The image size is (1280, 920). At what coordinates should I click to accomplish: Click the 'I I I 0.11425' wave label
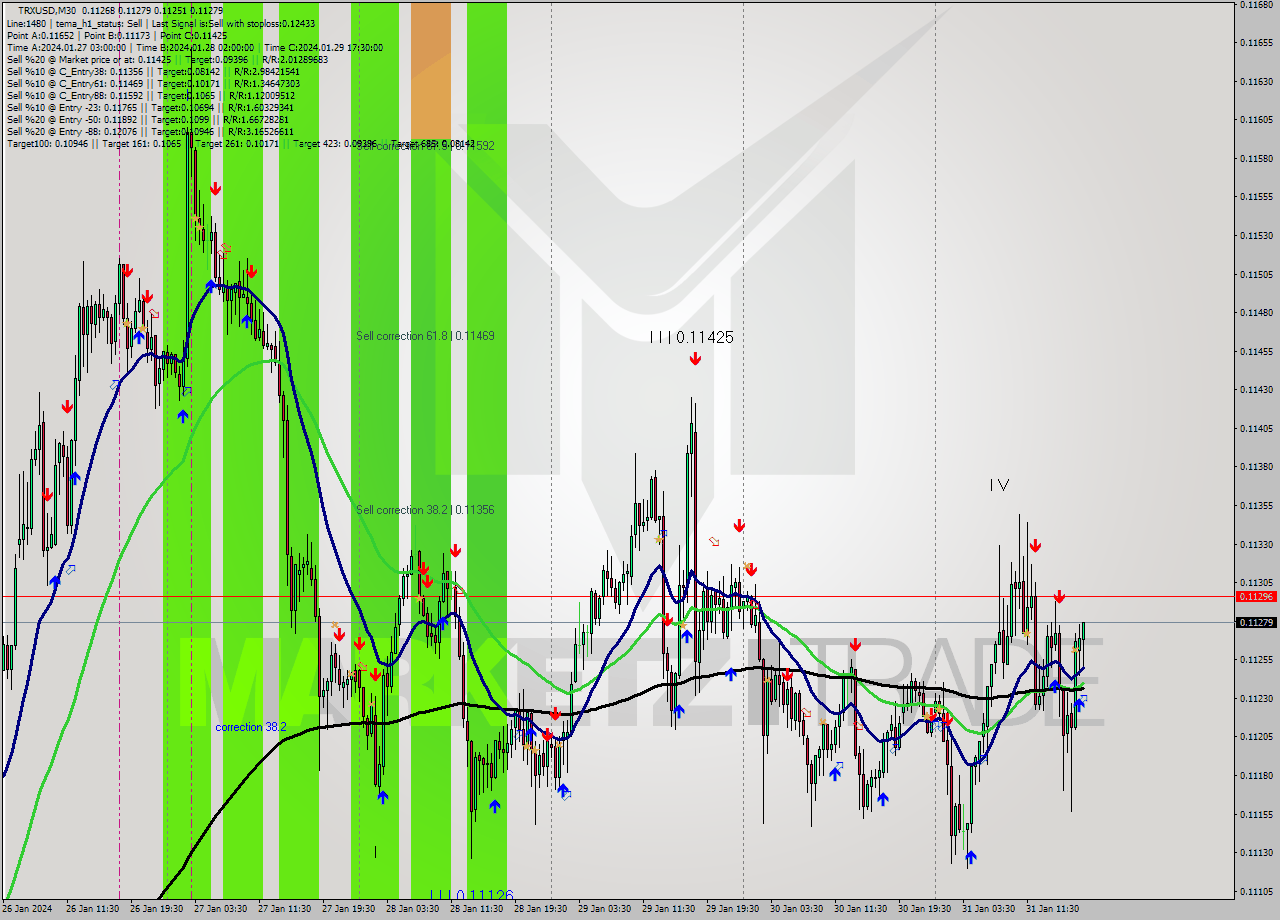pyautogui.click(x=691, y=338)
